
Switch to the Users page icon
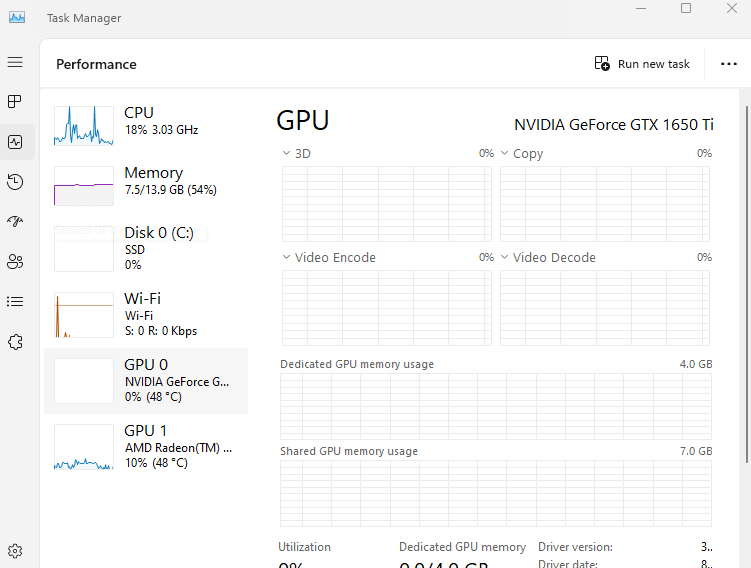tap(15, 262)
